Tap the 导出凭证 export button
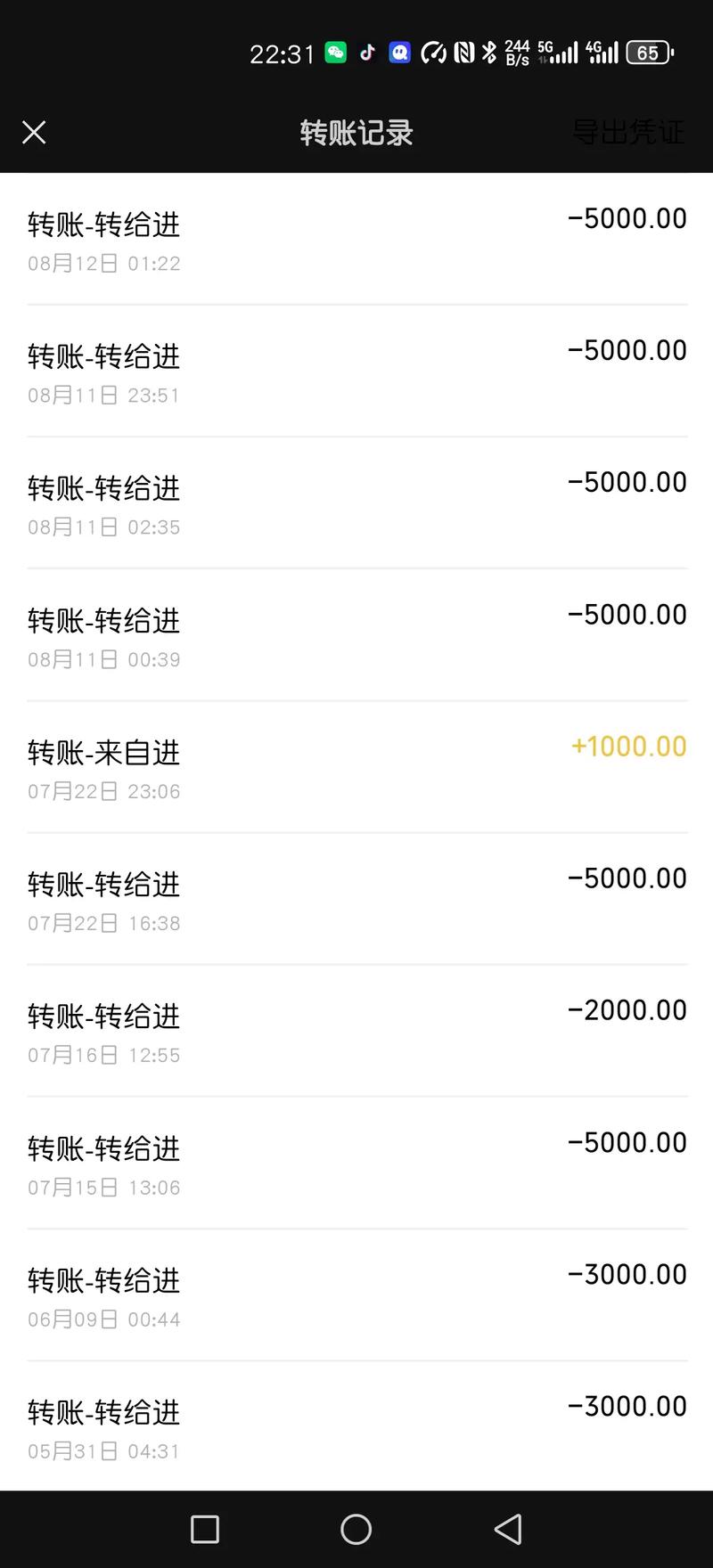Viewport: 713px width, 1568px height. pyautogui.click(x=628, y=133)
